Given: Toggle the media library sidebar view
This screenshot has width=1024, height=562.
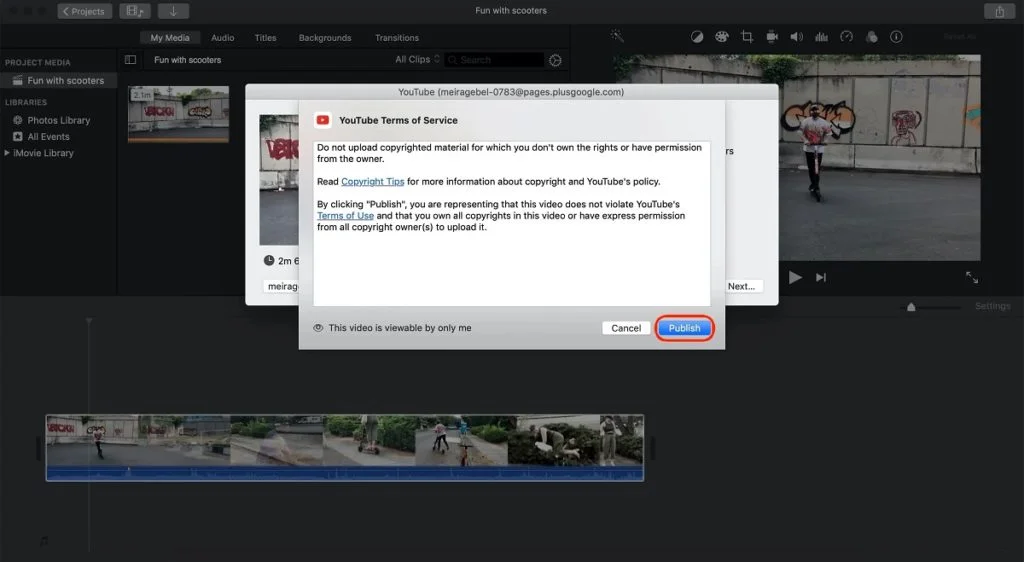Looking at the screenshot, I should (x=130, y=60).
